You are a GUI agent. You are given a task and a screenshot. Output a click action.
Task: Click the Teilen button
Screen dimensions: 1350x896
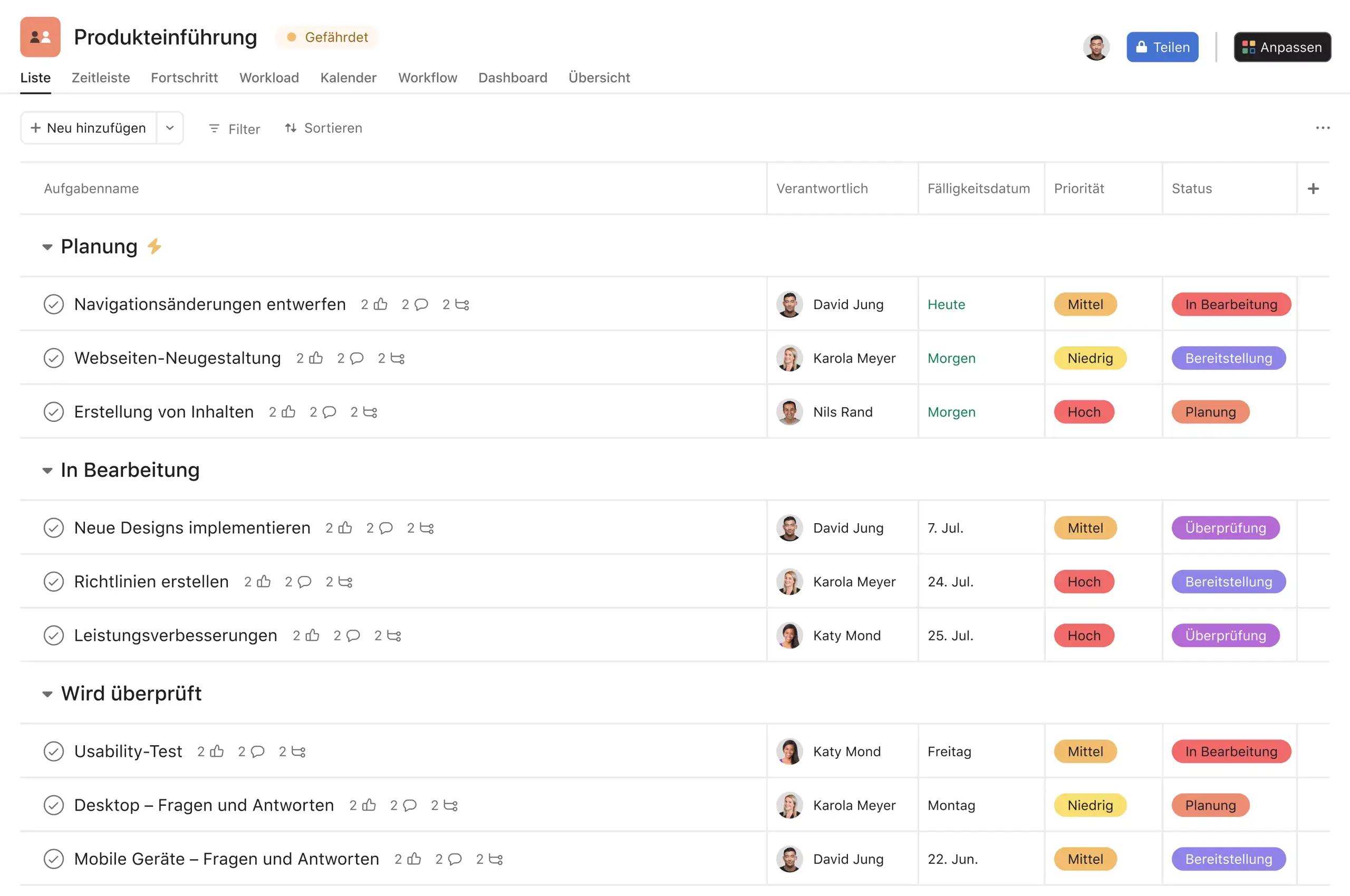coord(1162,47)
